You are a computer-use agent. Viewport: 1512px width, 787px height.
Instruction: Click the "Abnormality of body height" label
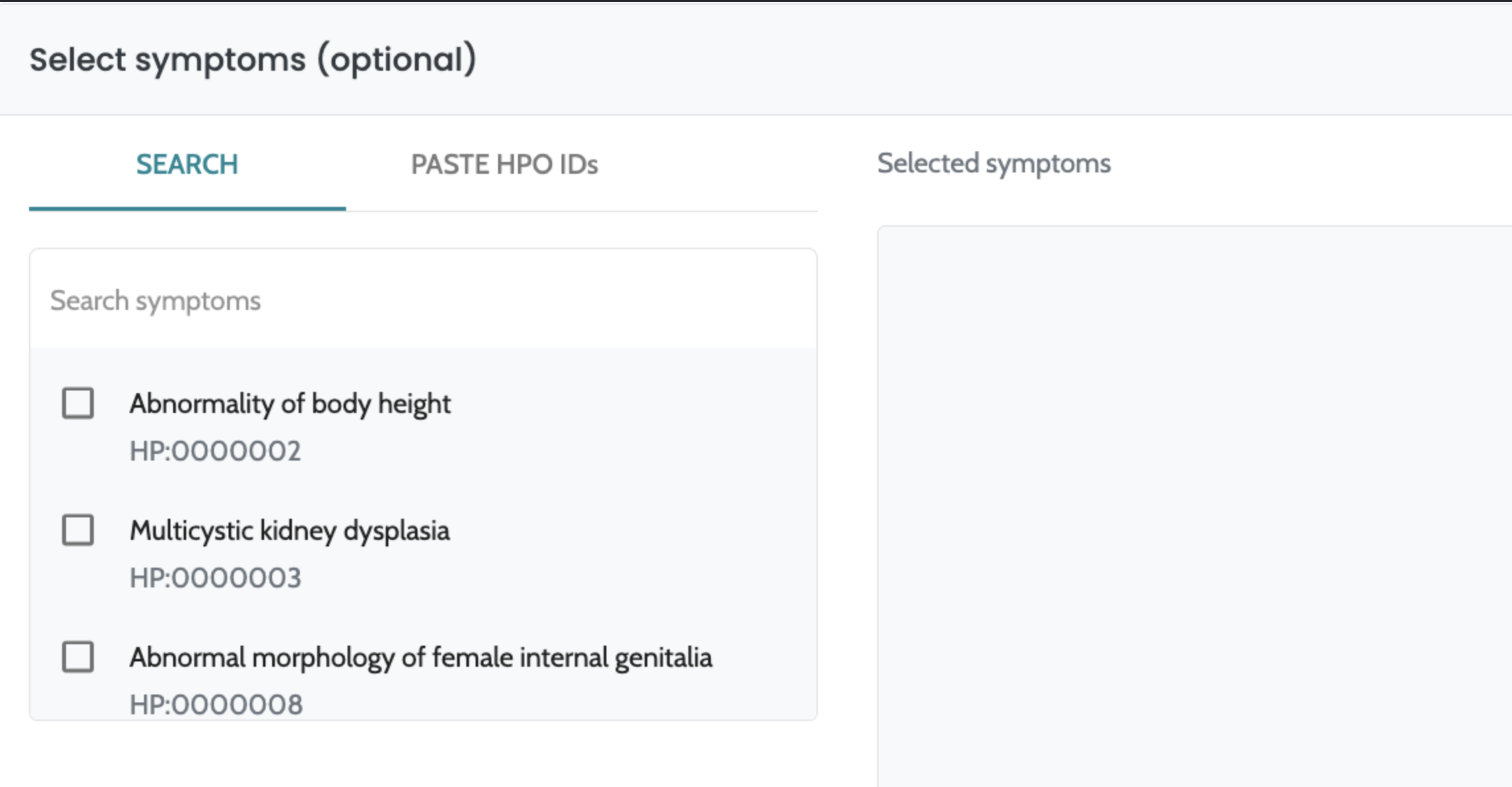point(290,404)
